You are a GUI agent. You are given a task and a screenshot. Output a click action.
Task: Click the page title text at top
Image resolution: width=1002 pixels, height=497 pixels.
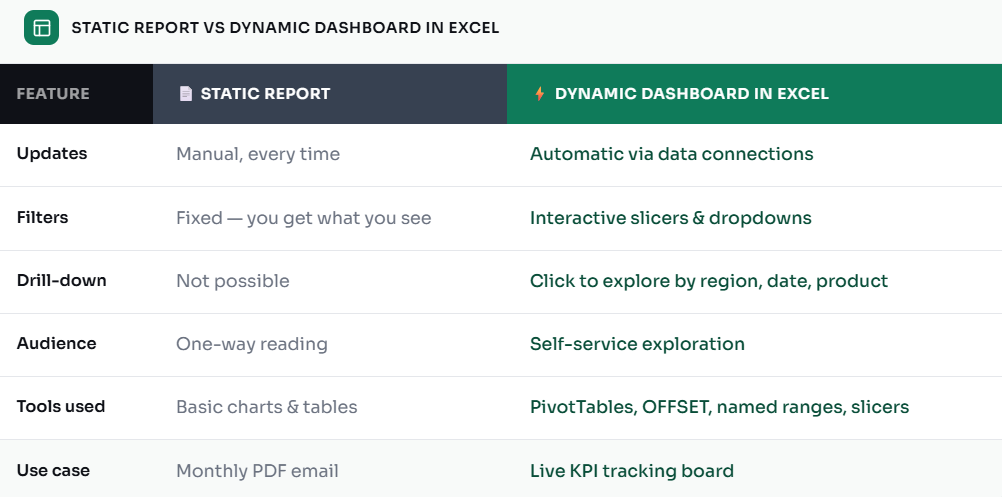[285, 28]
